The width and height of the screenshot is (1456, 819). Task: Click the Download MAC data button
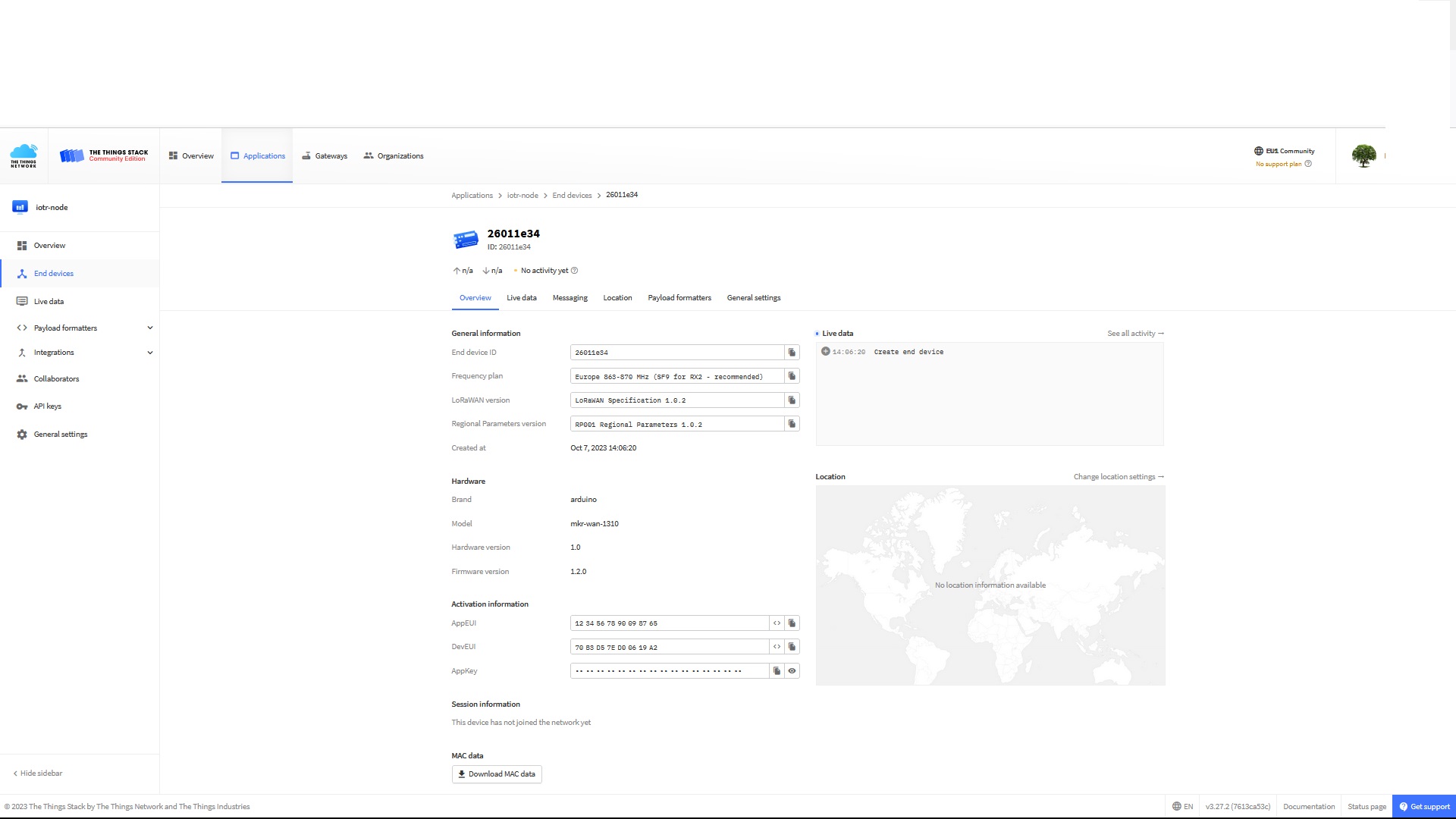point(497,774)
